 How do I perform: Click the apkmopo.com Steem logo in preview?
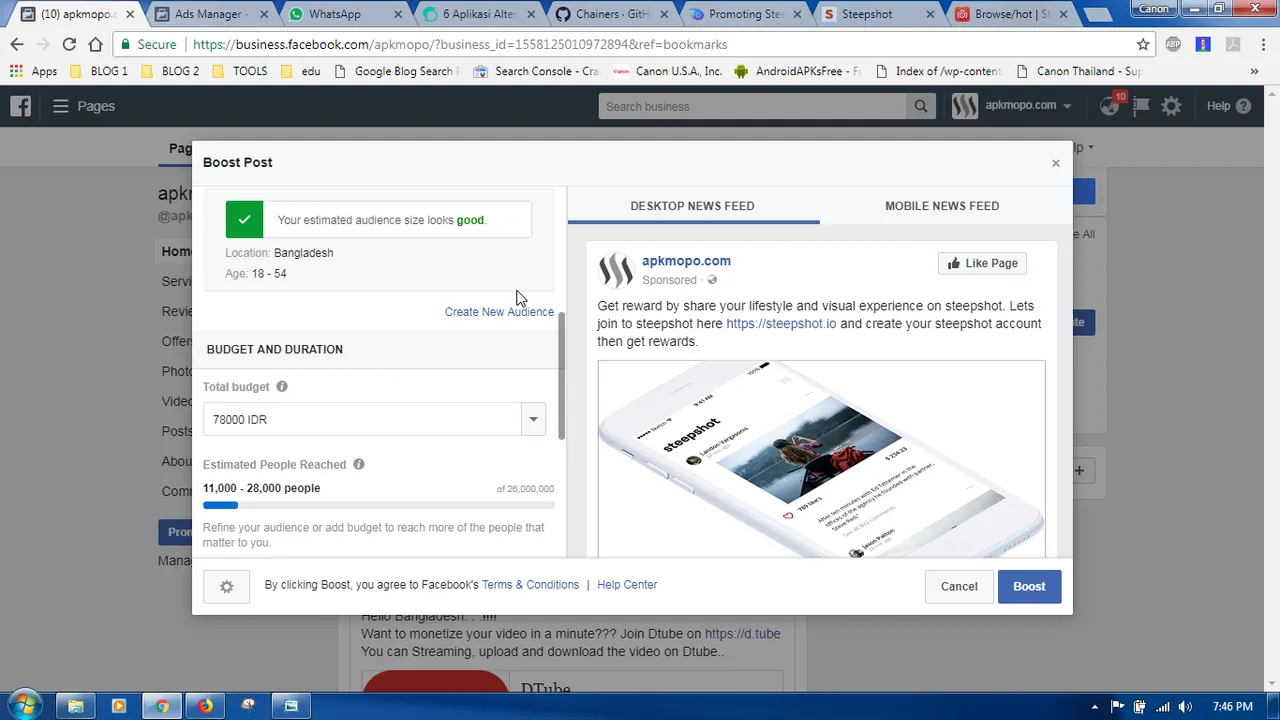[615, 270]
